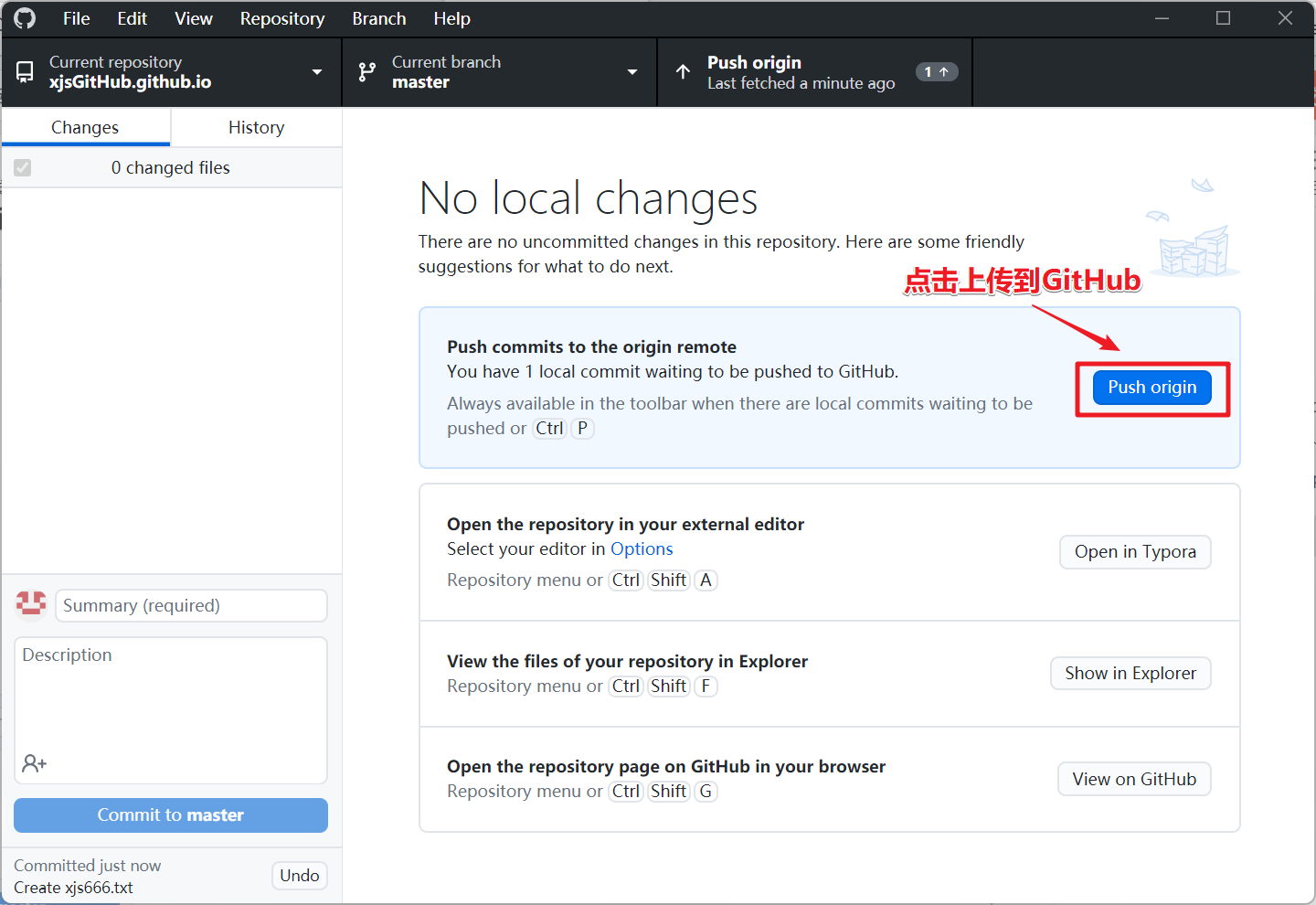Open the Edit menu
Viewport: 1316px width, 905px height.
(x=132, y=18)
